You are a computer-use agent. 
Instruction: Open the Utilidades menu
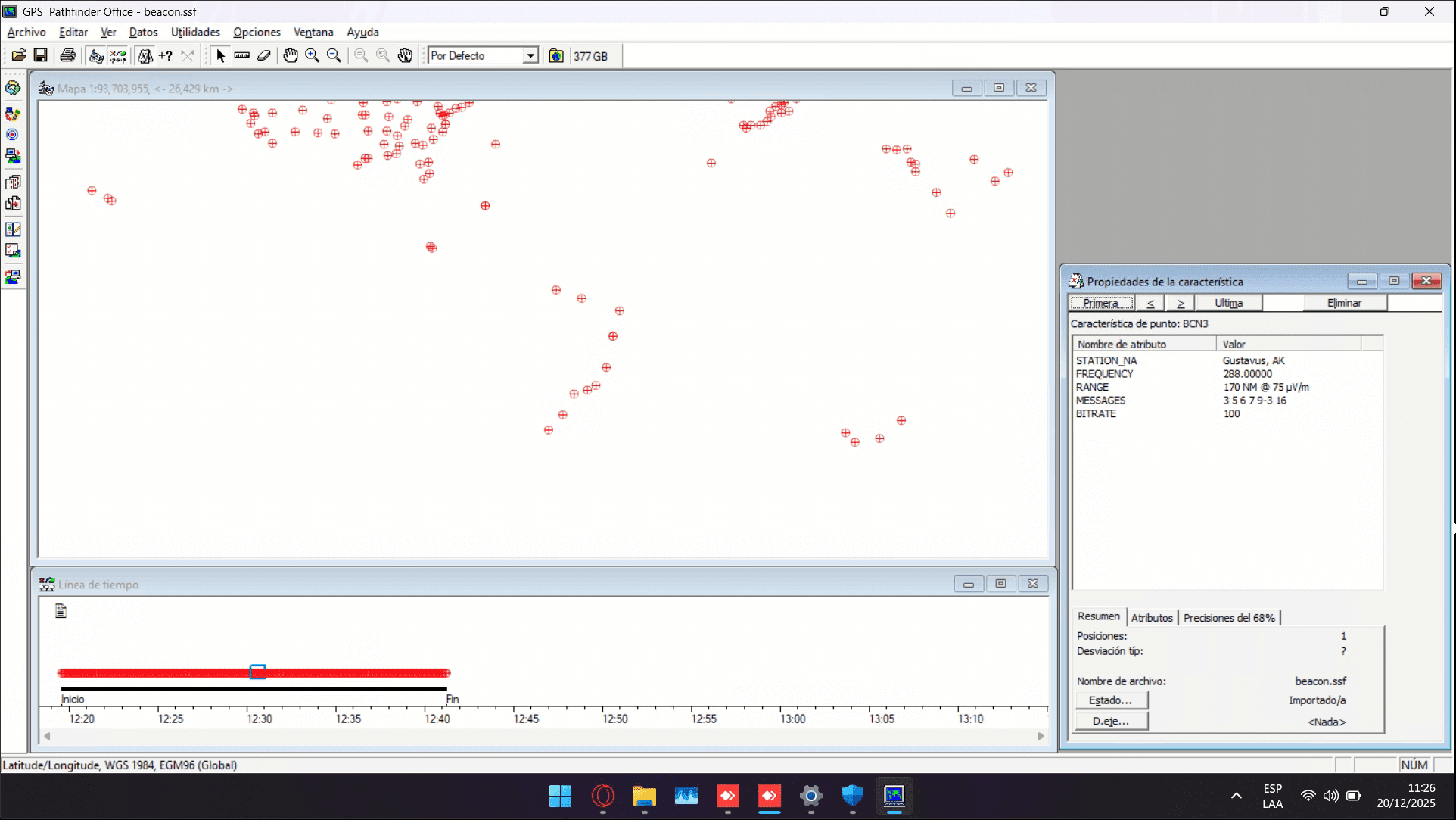[194, 32]
